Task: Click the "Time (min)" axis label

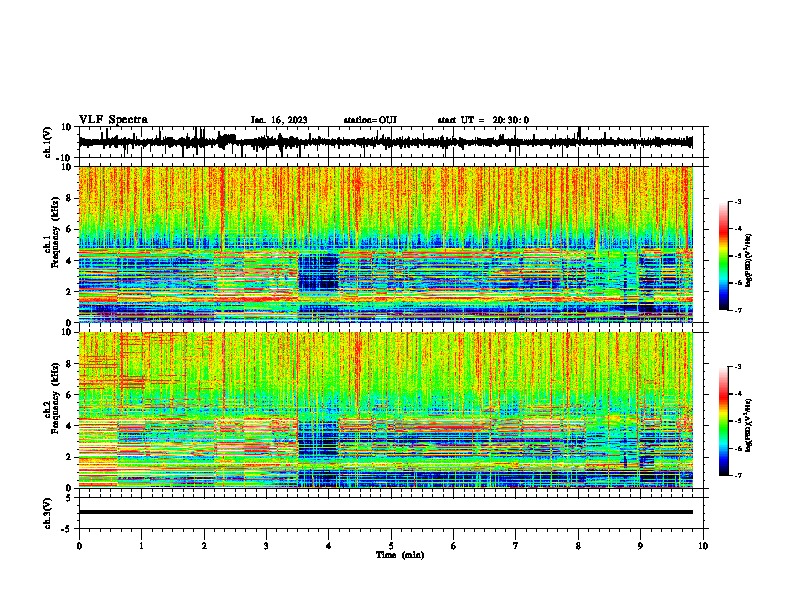Action: point(400,555)
